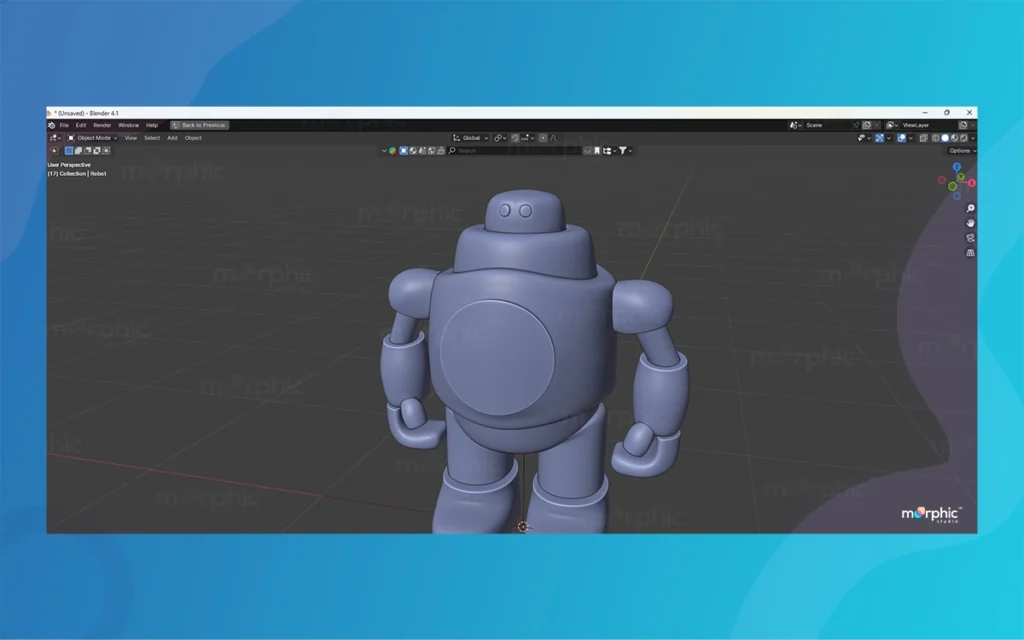Click the Scene name field

click(x=827, y=125)
